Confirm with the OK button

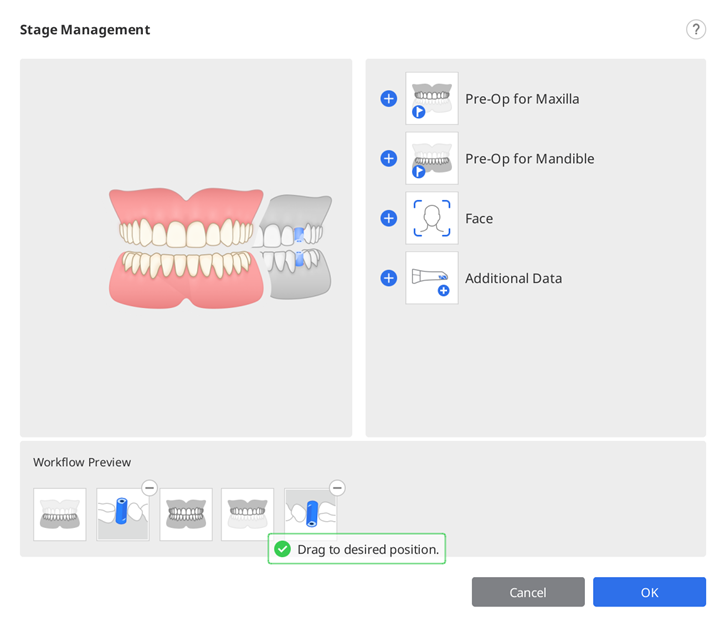click(x=649, y=592)
